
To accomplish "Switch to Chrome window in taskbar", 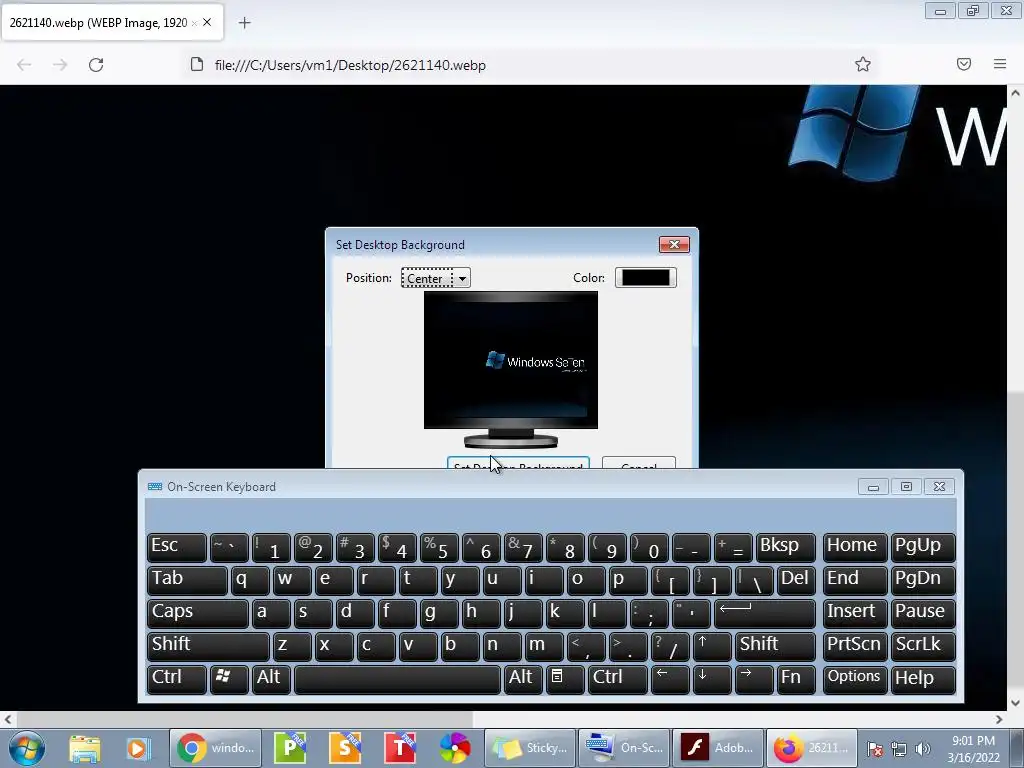I will tap(216, 748).
